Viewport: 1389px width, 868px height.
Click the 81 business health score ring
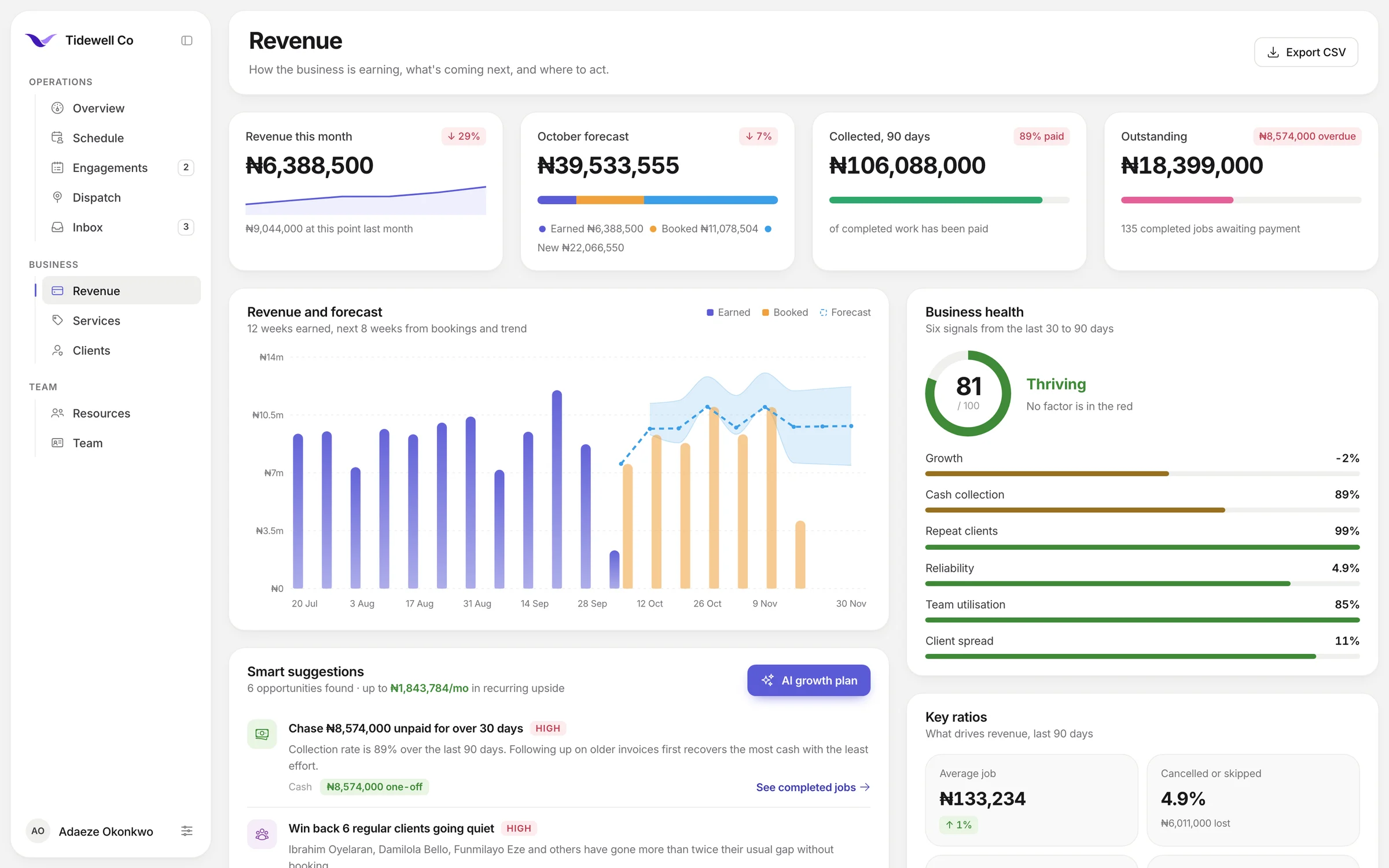click(x=968, y=393)
